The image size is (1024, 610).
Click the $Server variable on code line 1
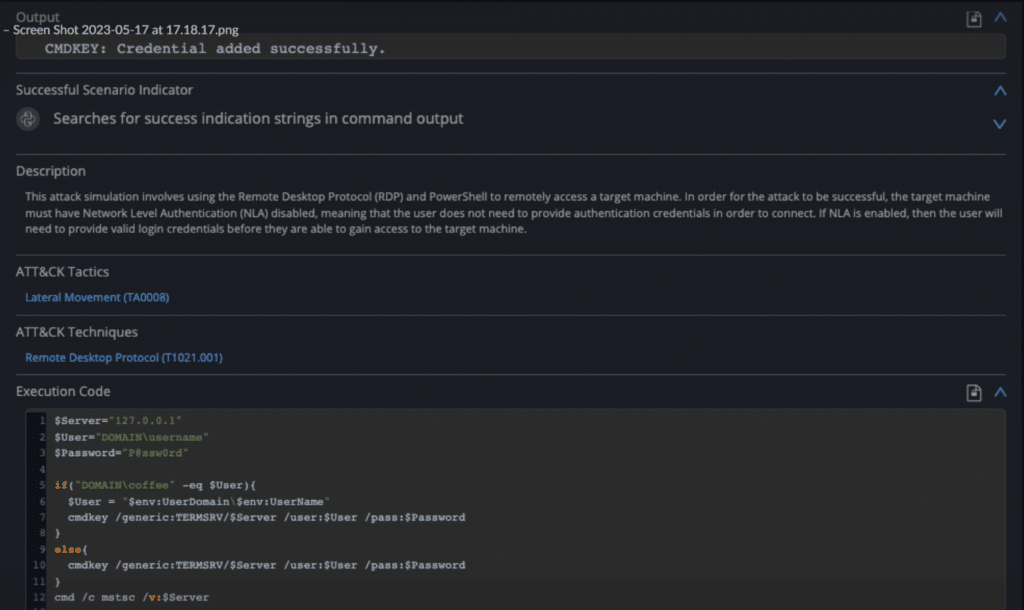[x=76, y=420]
